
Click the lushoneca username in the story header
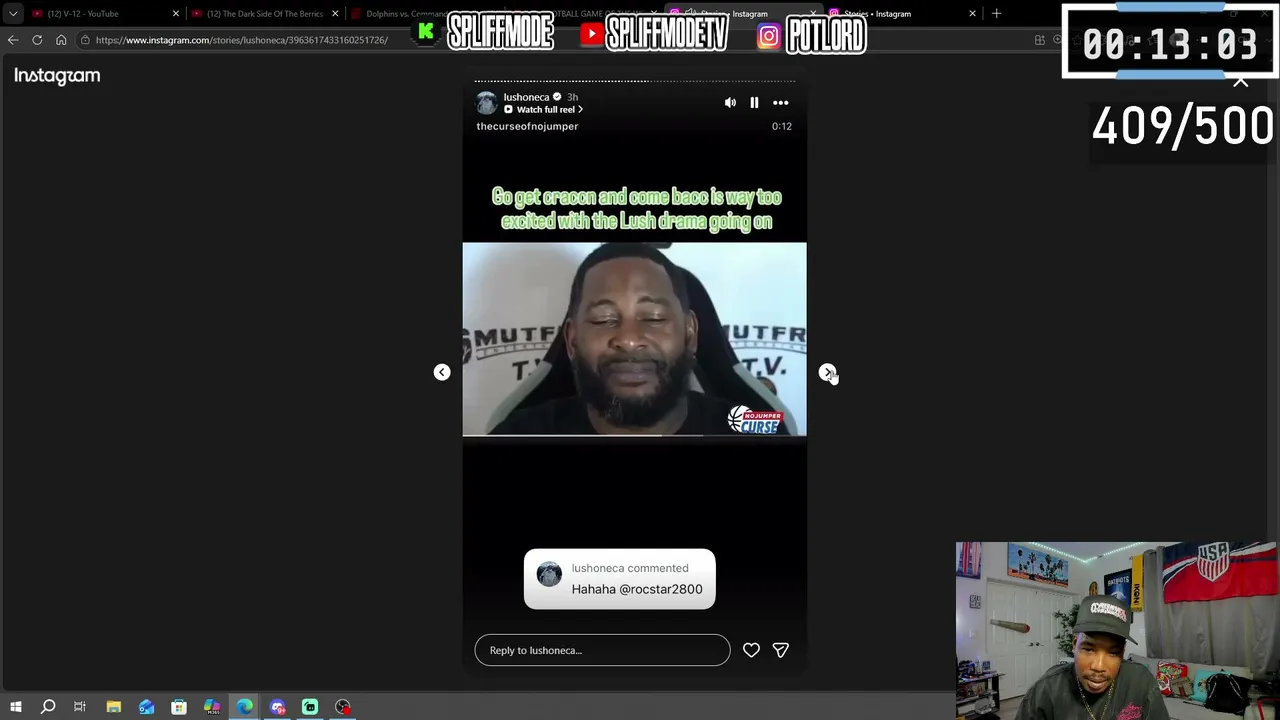(x=526, y=97)
